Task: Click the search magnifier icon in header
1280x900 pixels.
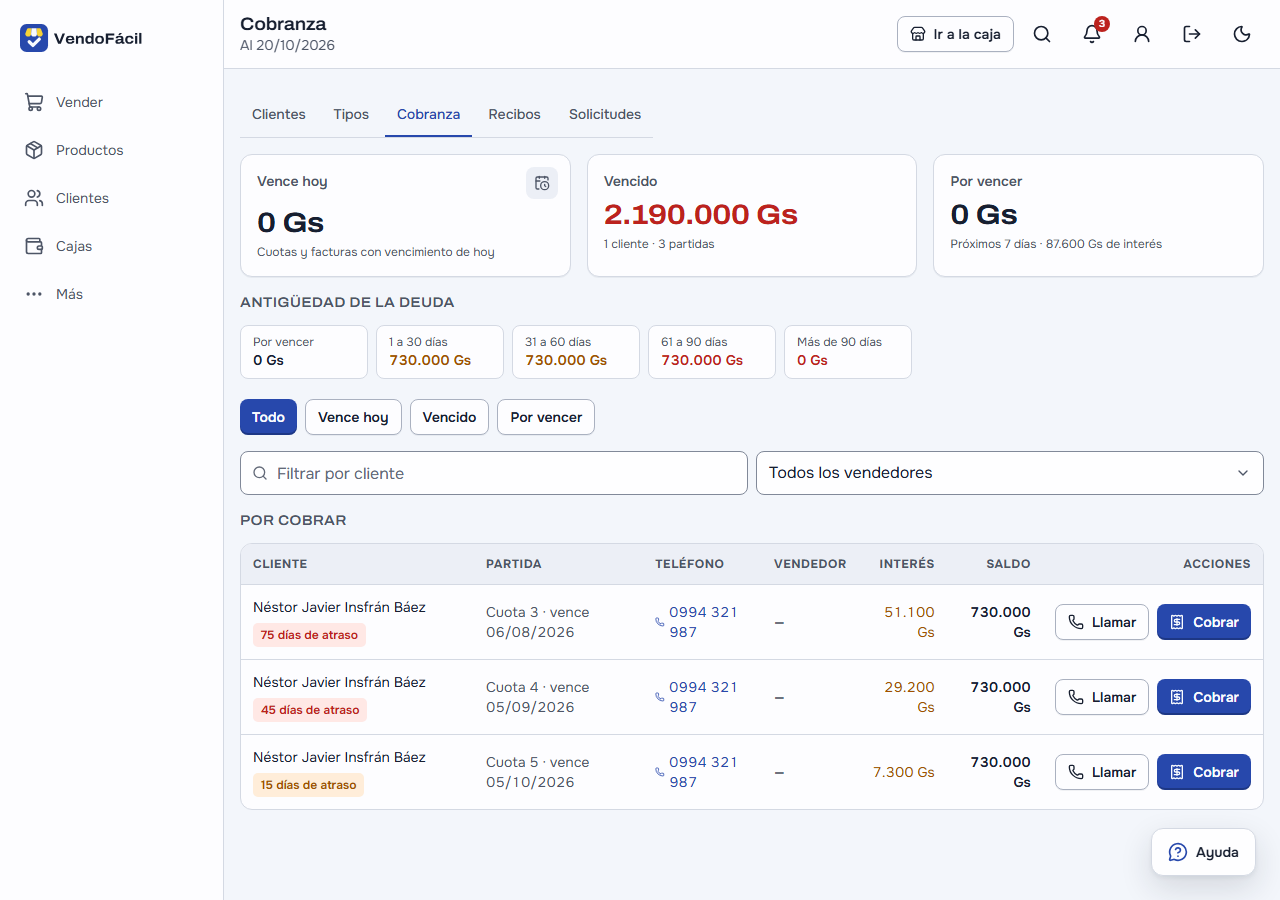Action: (x=1042, y=34)
